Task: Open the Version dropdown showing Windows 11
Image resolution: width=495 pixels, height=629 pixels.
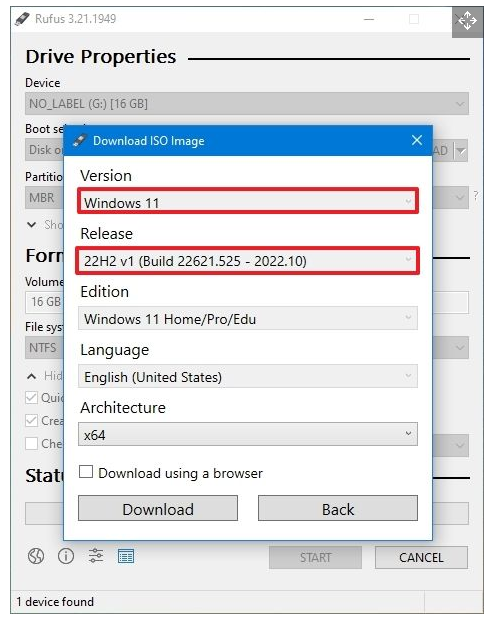Action: (x=248, y=201)
